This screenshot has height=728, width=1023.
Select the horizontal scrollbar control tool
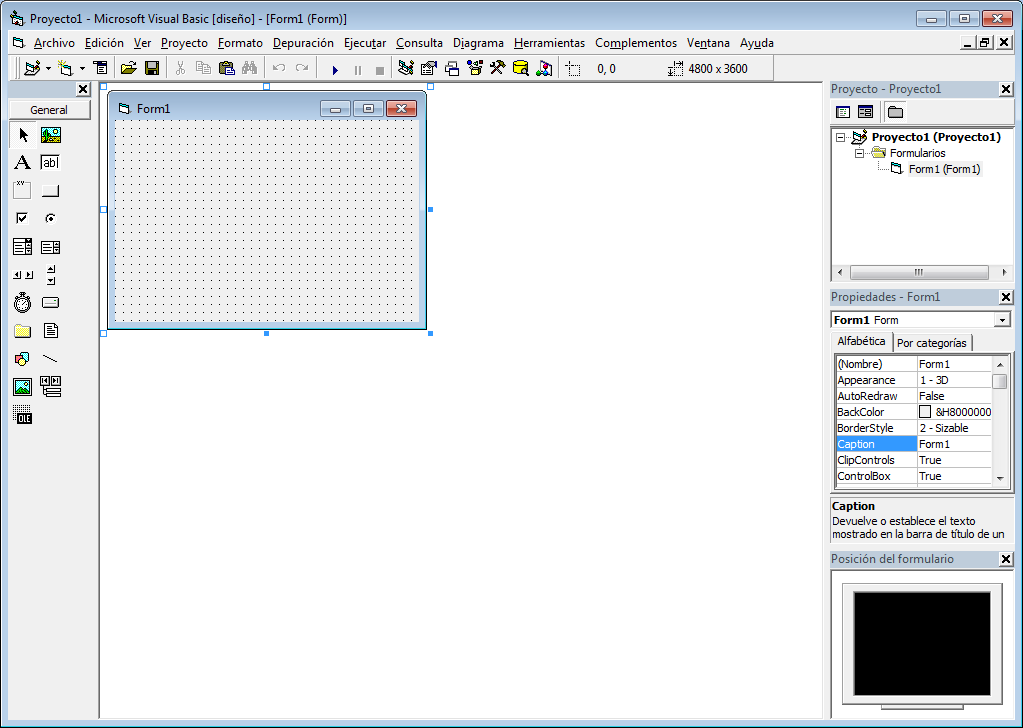pyautogui.click(x=23, y=275)
